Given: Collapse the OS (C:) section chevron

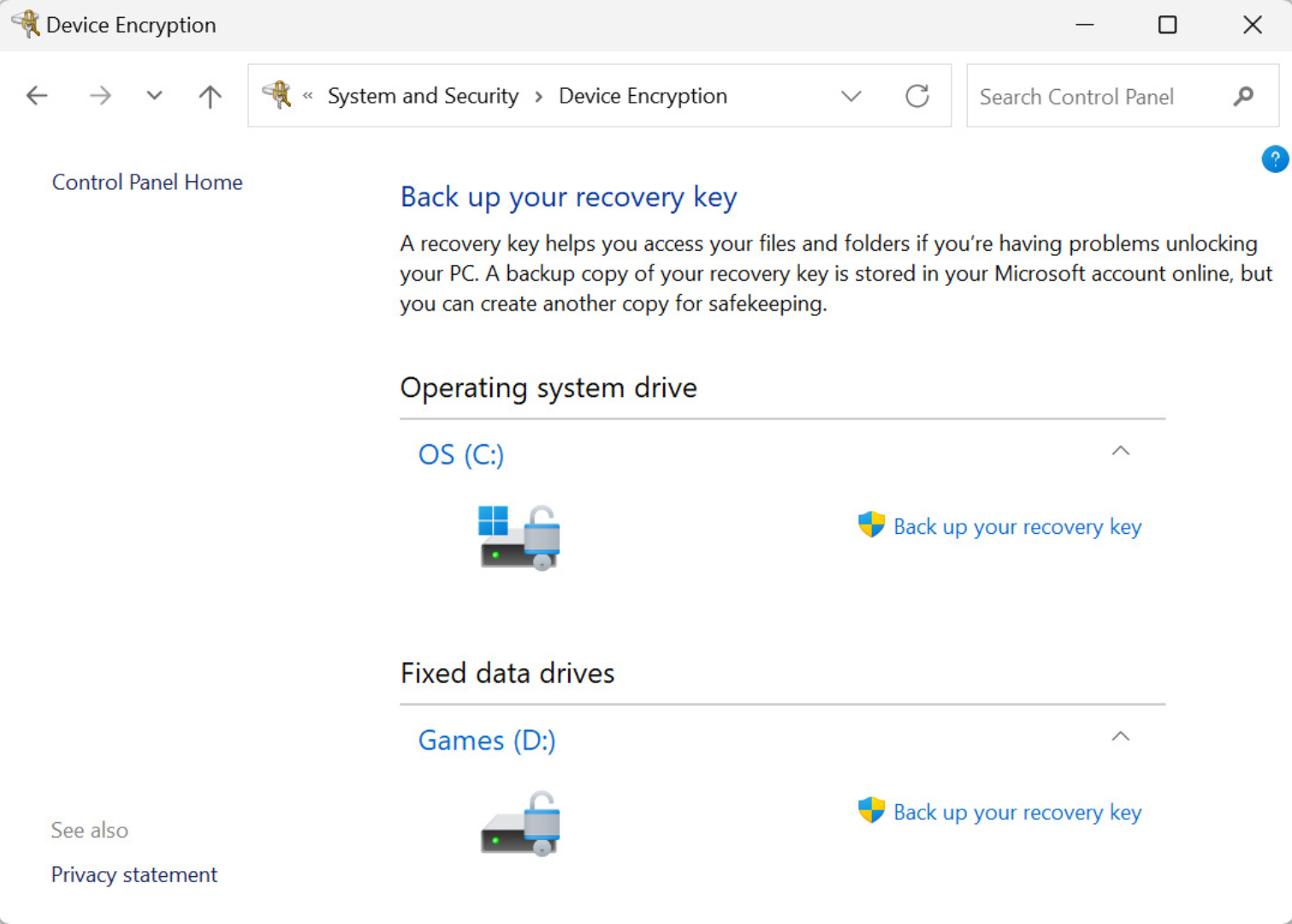Looking at the screenshot, I should click(x=1121, y=450).
